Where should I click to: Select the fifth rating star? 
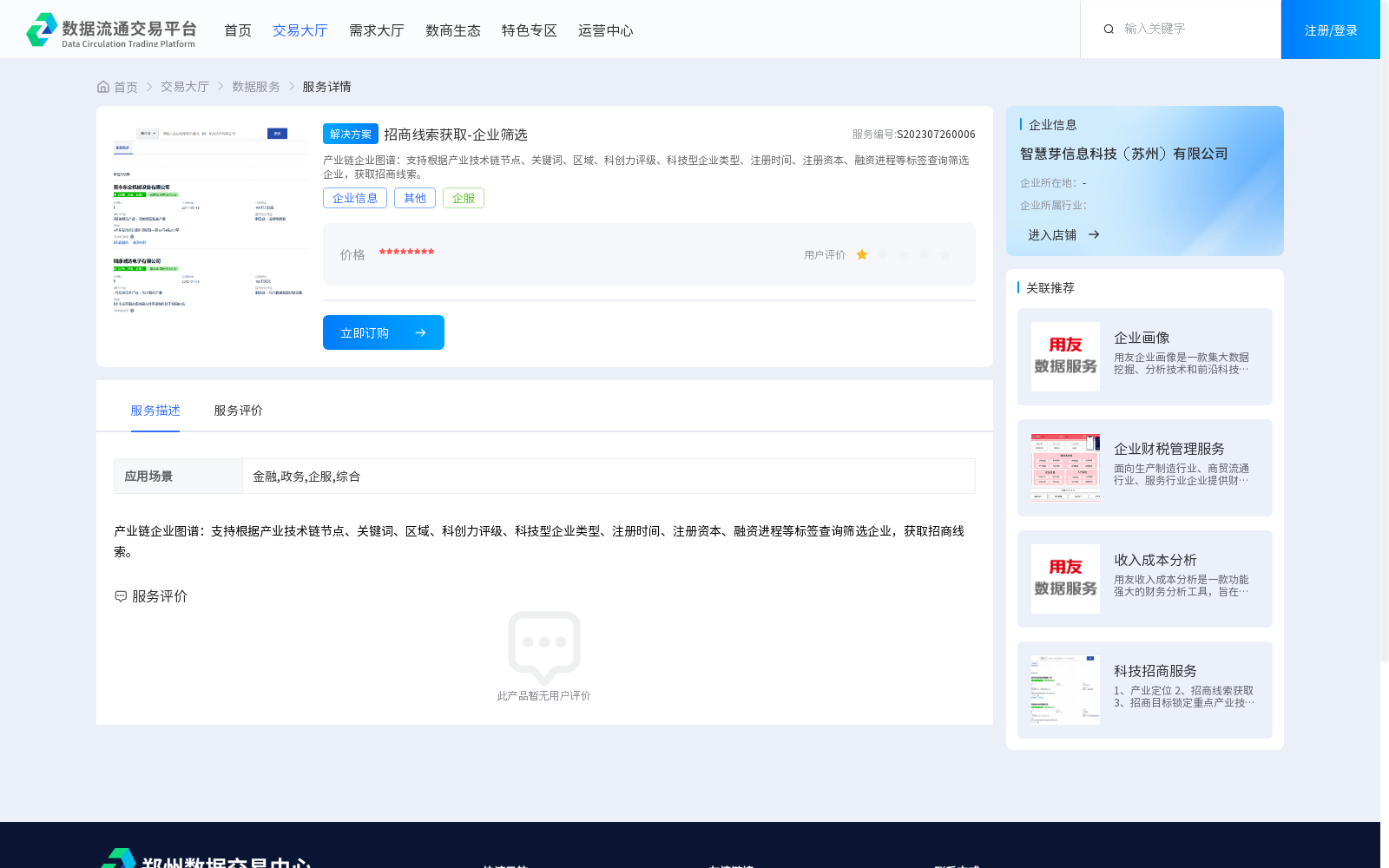pyautogui.click(x=945, y=254)
